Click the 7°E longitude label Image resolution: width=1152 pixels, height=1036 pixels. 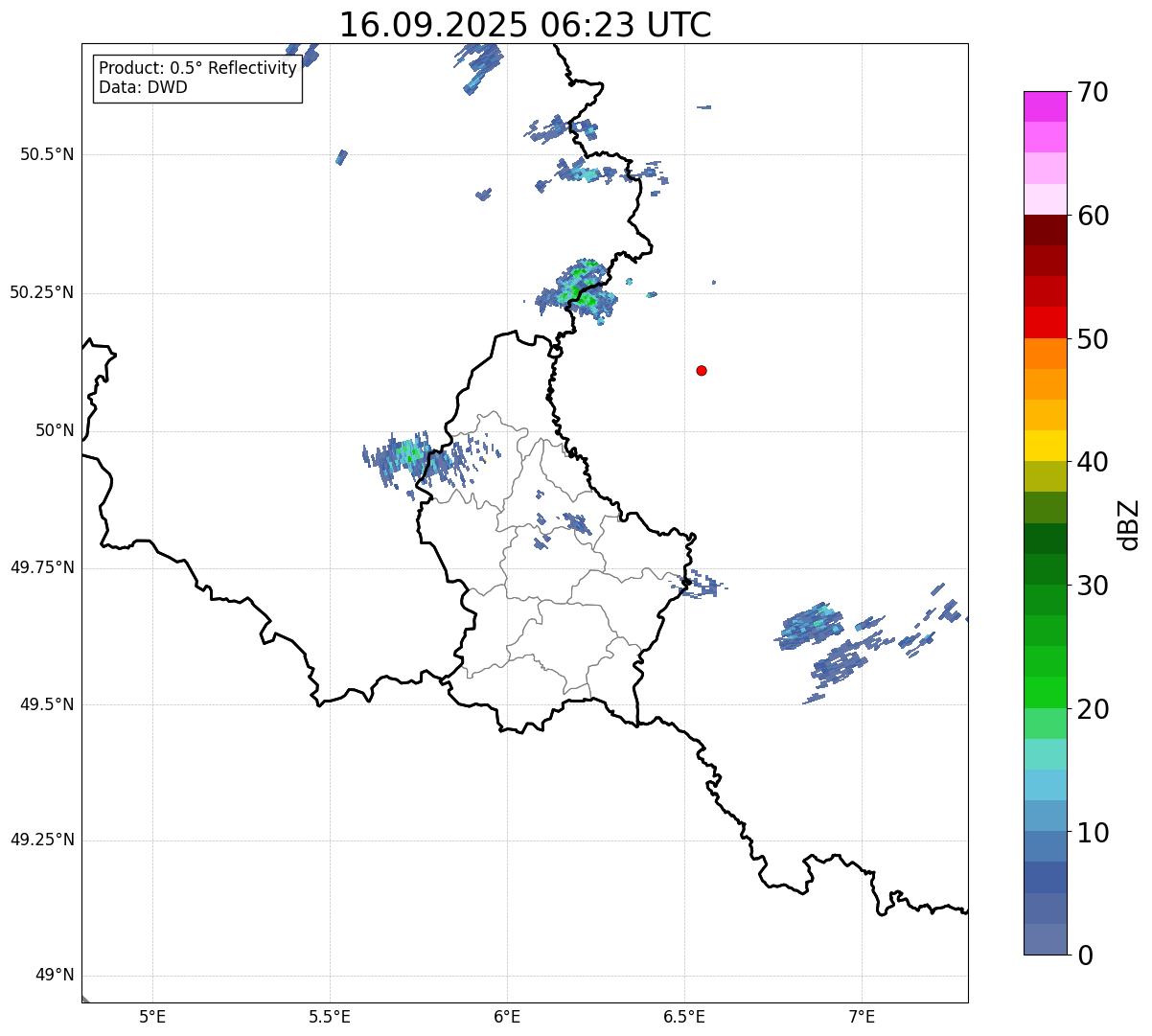[862, 1017]
